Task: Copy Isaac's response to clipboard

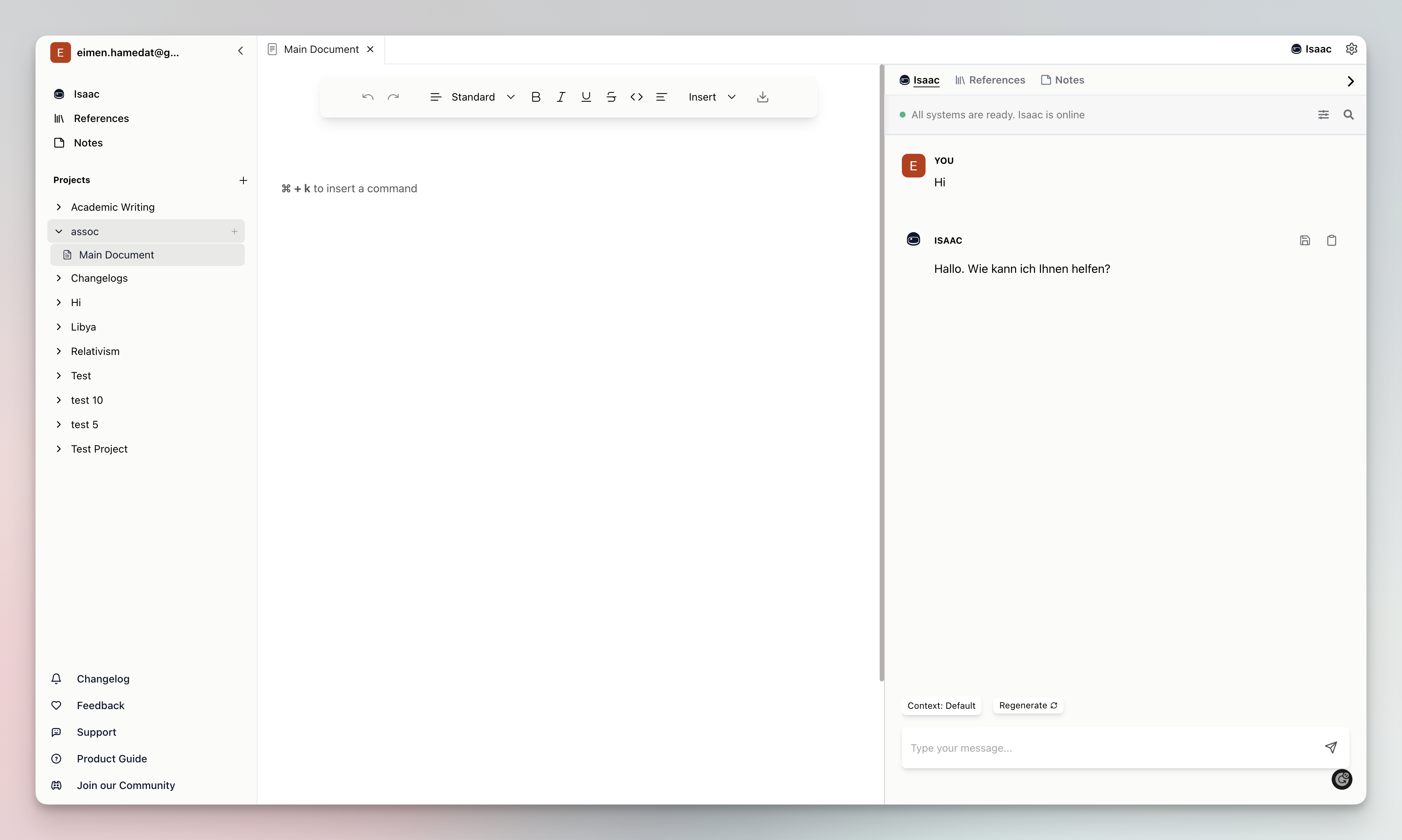Action: [1331, 241]
